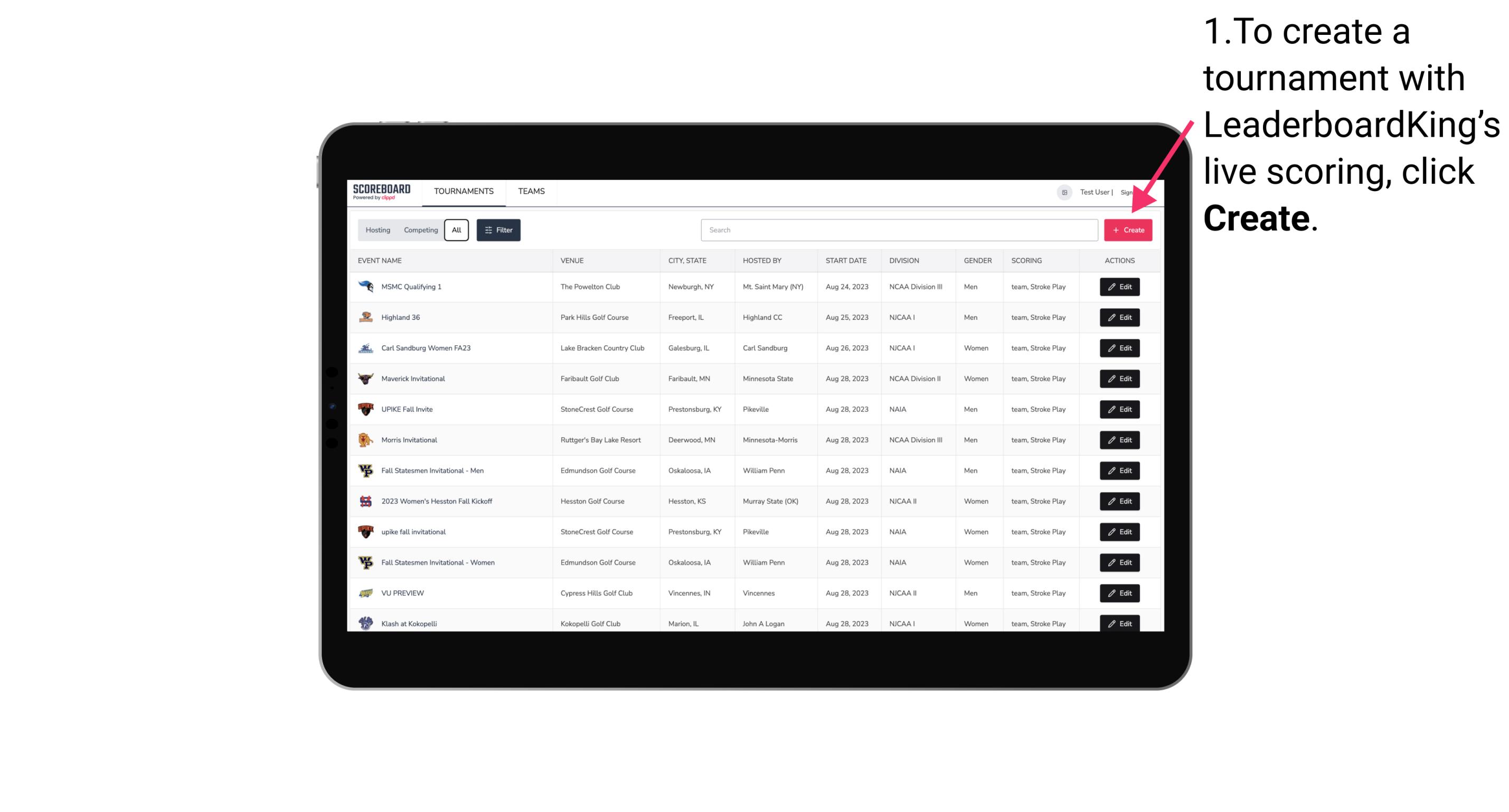Expand the TOURNAMENTS navigation tab

(463, 191)
